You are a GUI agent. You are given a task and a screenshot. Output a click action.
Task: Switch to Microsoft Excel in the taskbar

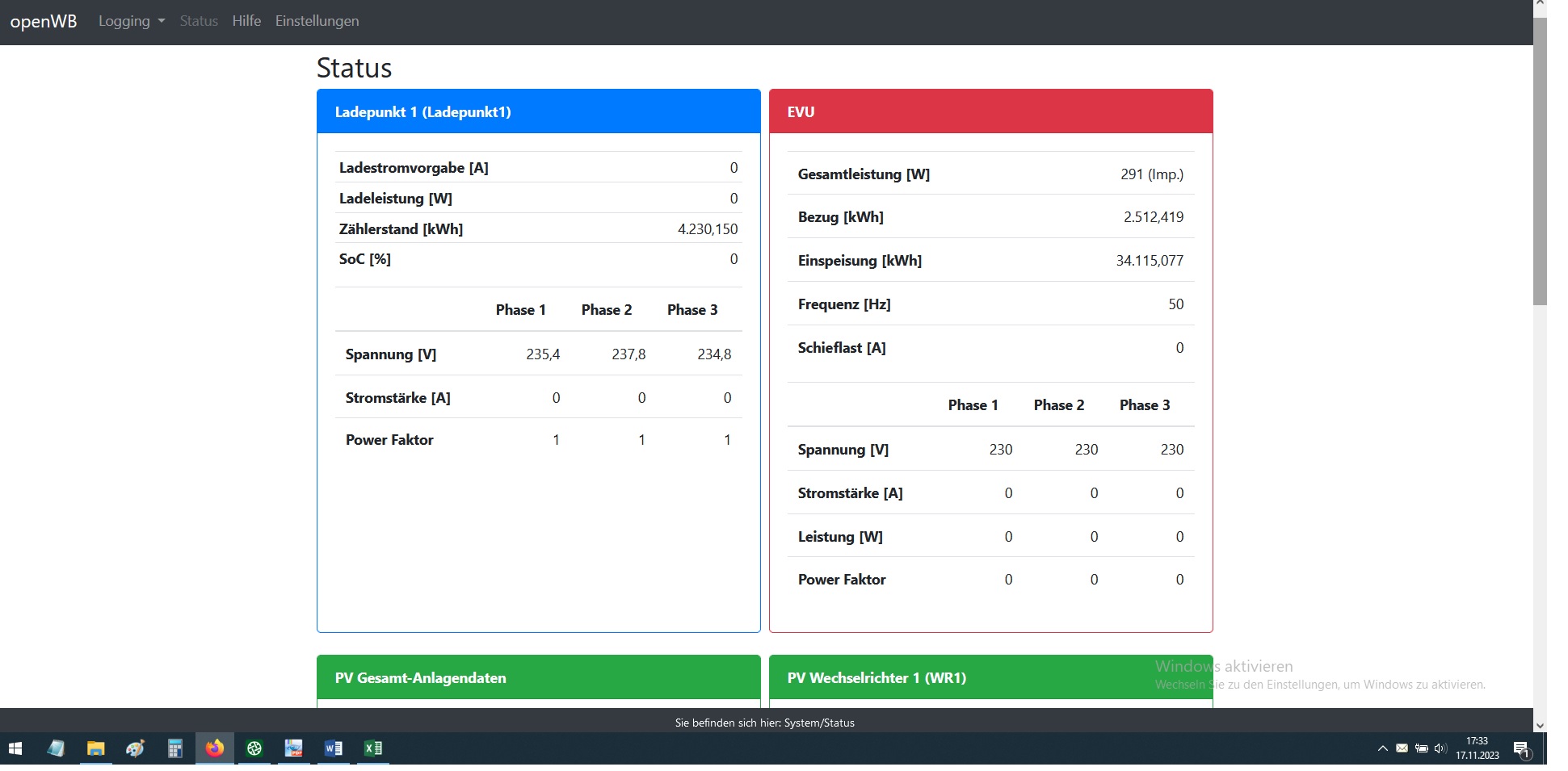coord(372,748)
